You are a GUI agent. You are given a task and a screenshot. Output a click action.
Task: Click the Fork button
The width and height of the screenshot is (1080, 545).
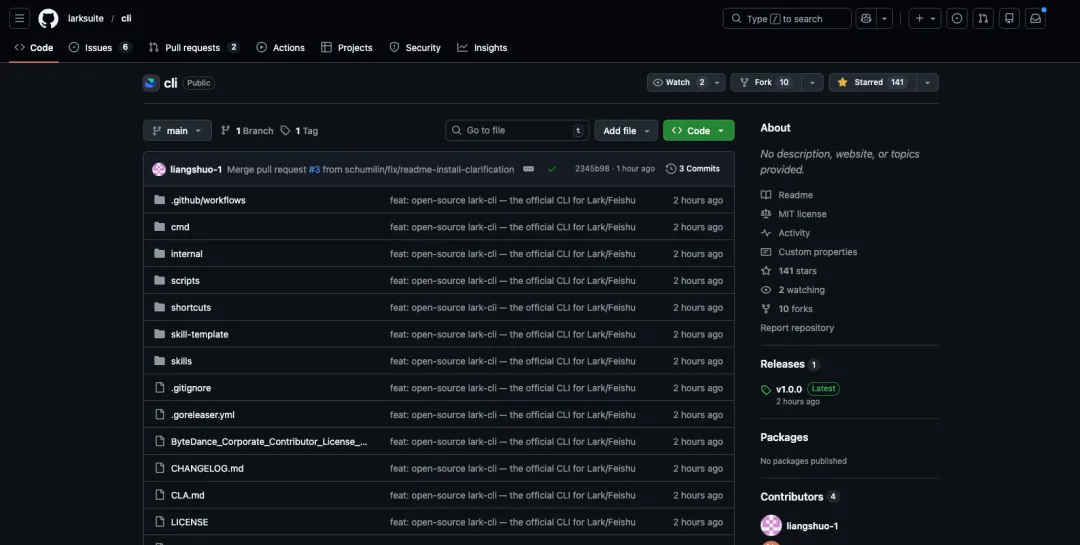tap(766, 83)
